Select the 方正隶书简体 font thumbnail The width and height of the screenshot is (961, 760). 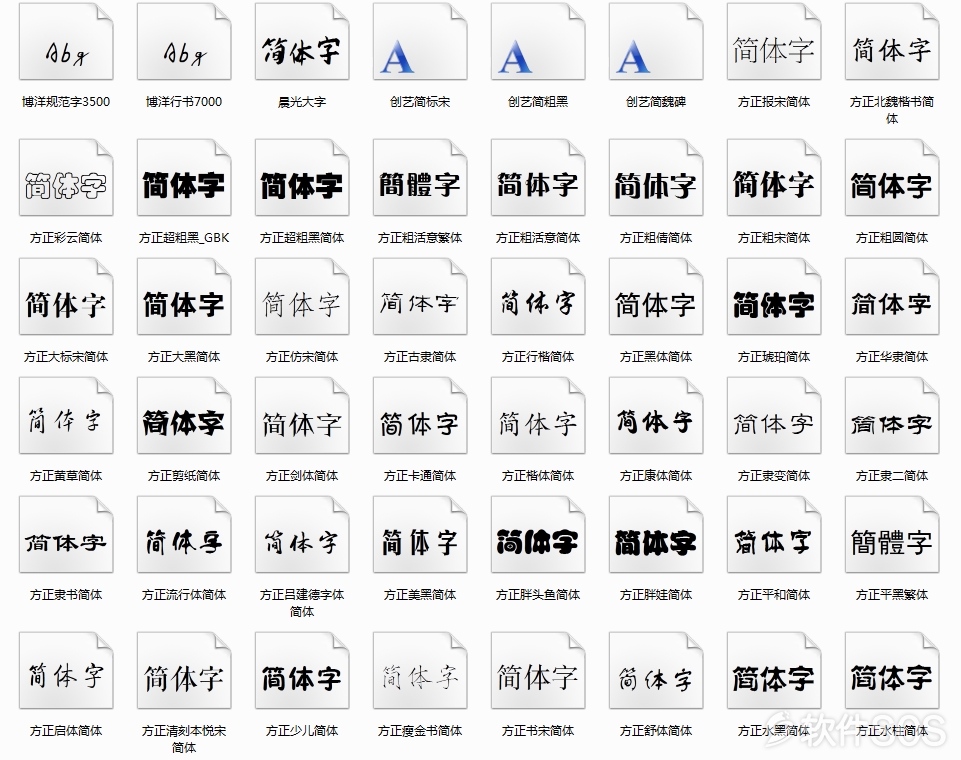66,534
